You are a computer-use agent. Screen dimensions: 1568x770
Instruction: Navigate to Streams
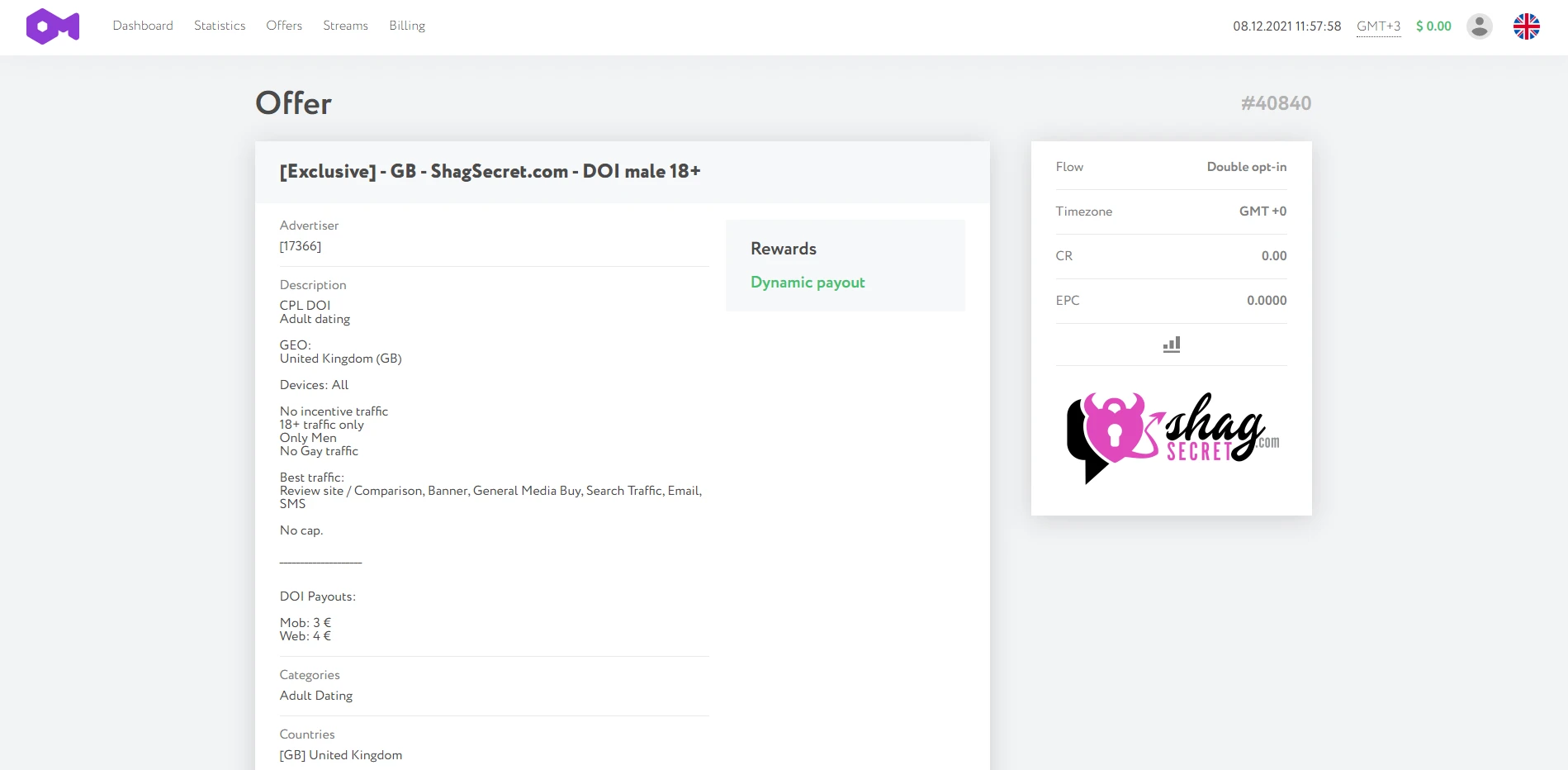345,26
